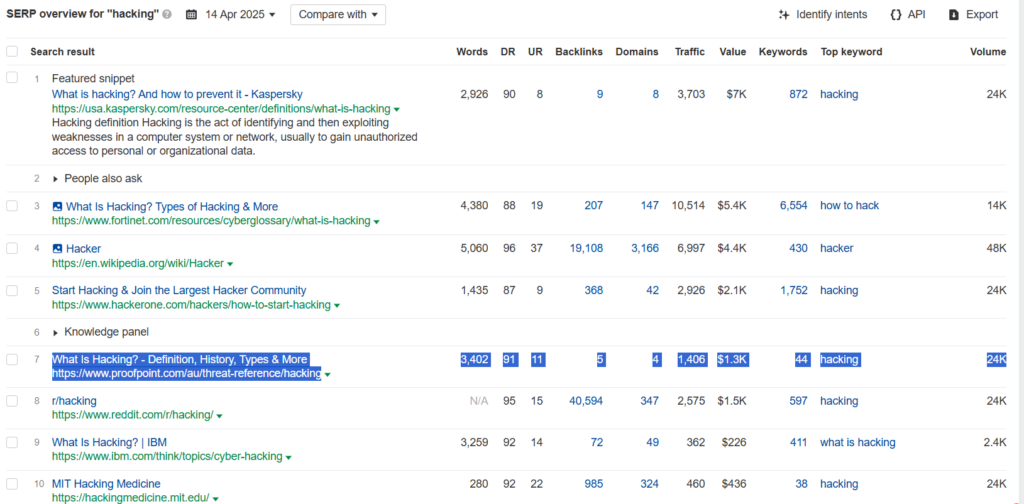Click the 19,108 backlinks value for Wikipedia
This screenshot has width=1024, height=504.
tap(586, 248)
